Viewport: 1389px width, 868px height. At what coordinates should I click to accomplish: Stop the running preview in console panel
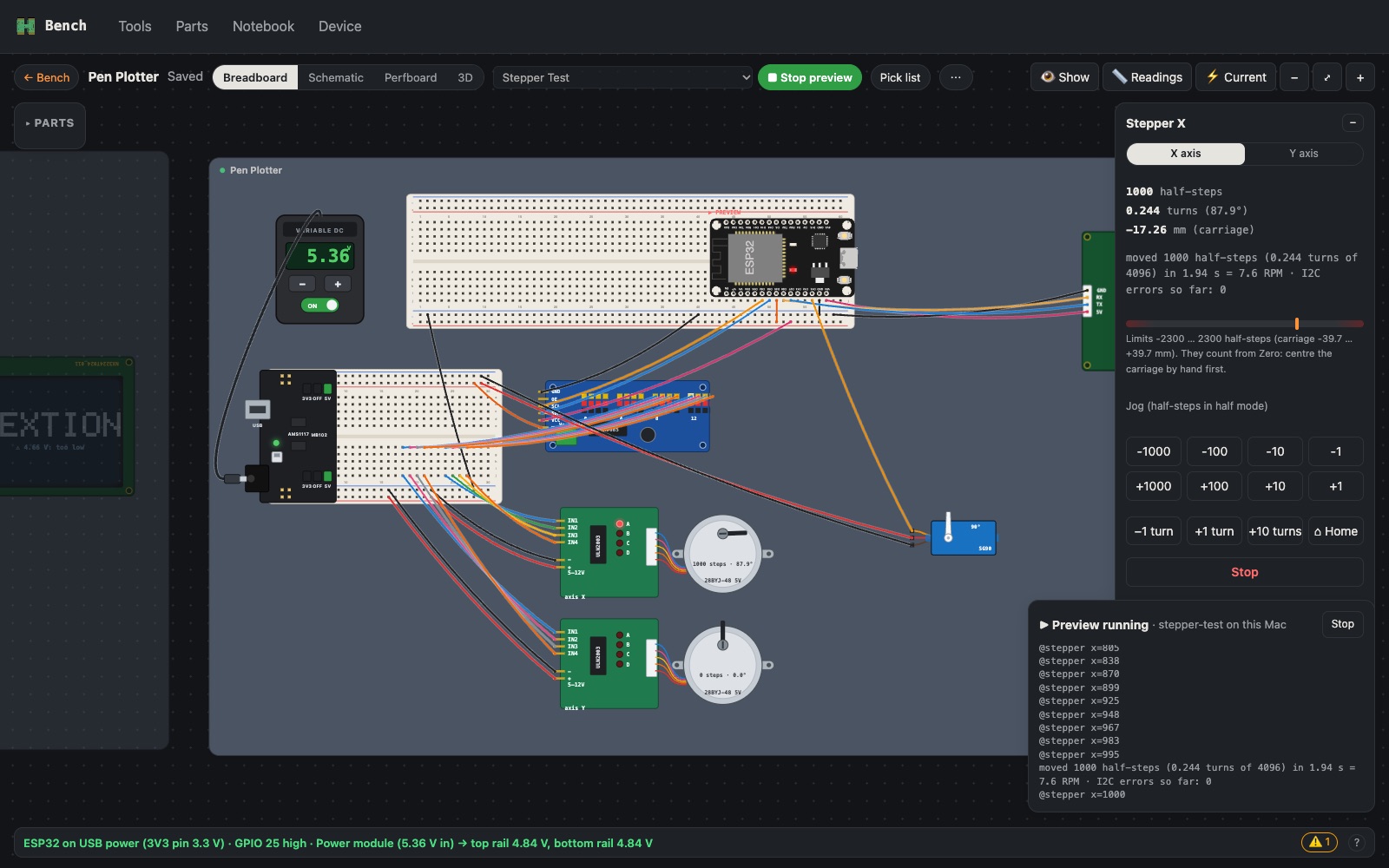[1342, 624]
